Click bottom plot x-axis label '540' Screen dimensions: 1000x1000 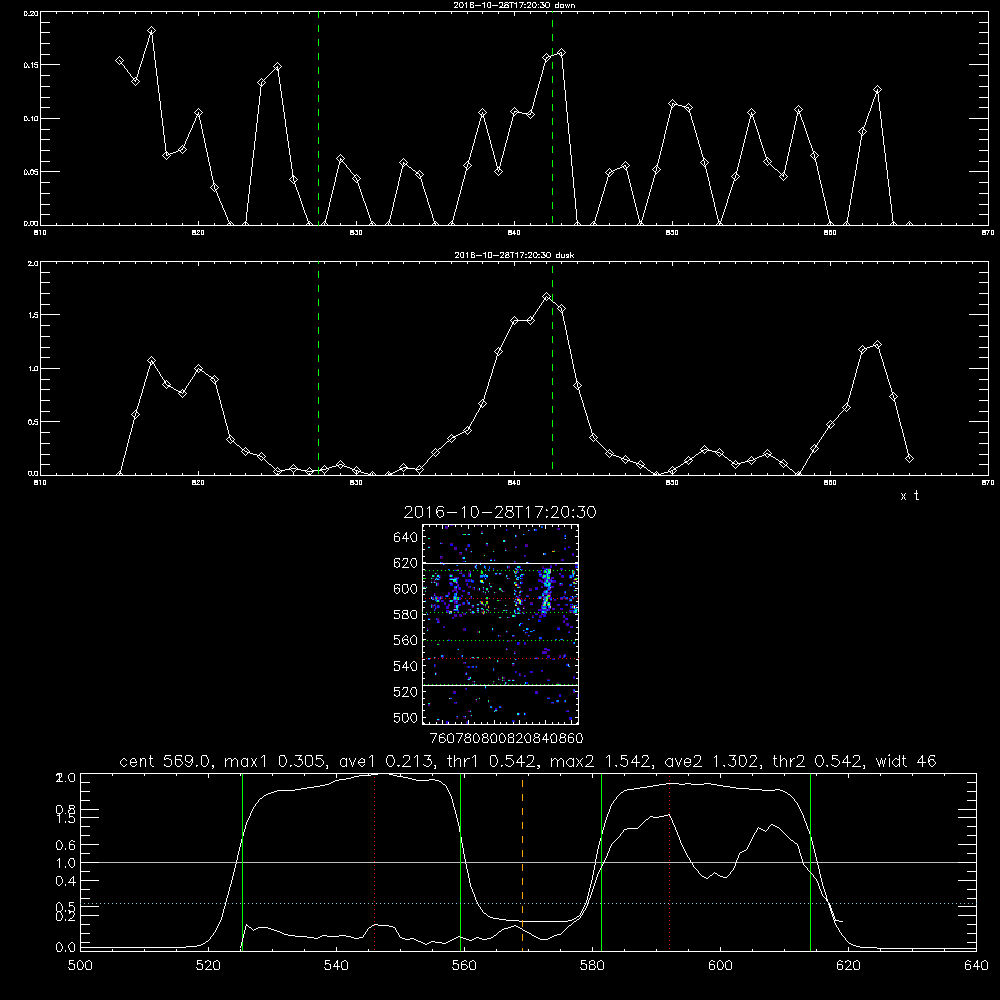(x=336, y=966)
